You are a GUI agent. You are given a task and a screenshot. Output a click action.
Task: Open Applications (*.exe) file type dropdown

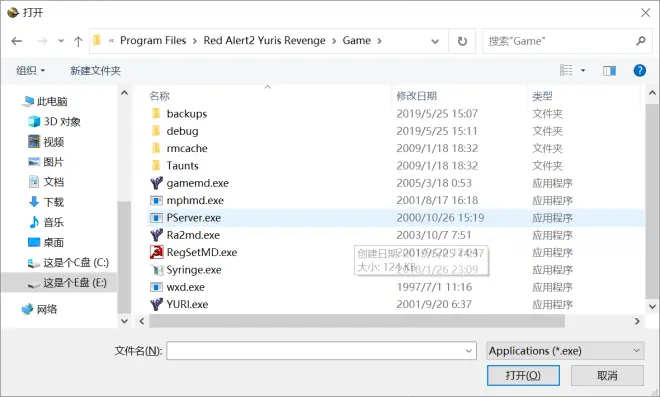(565, 351)
